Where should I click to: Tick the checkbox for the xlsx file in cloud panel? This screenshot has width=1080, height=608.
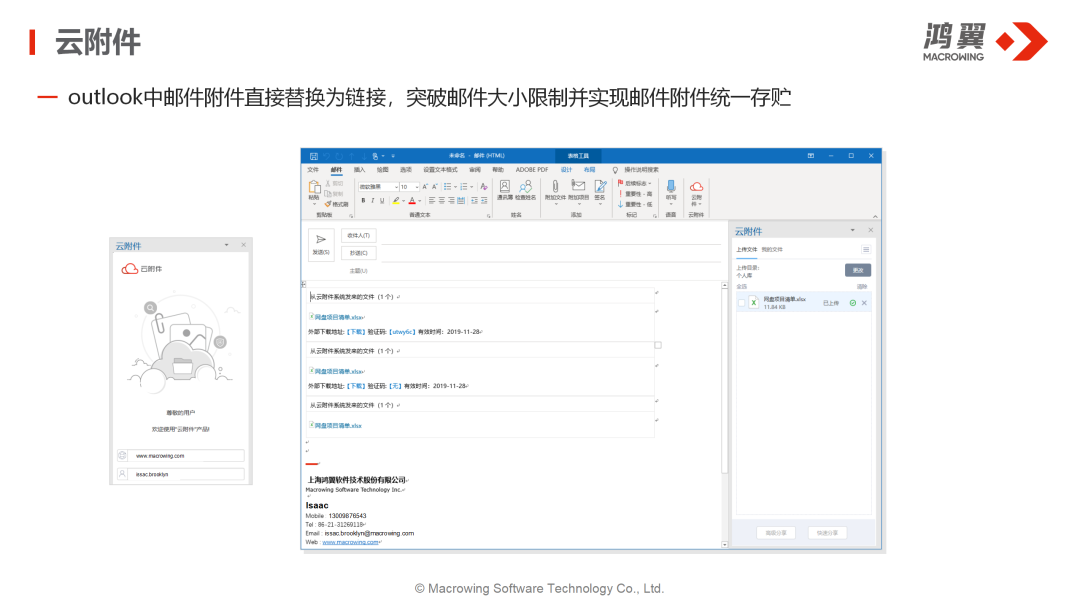(x=742, y=303)
